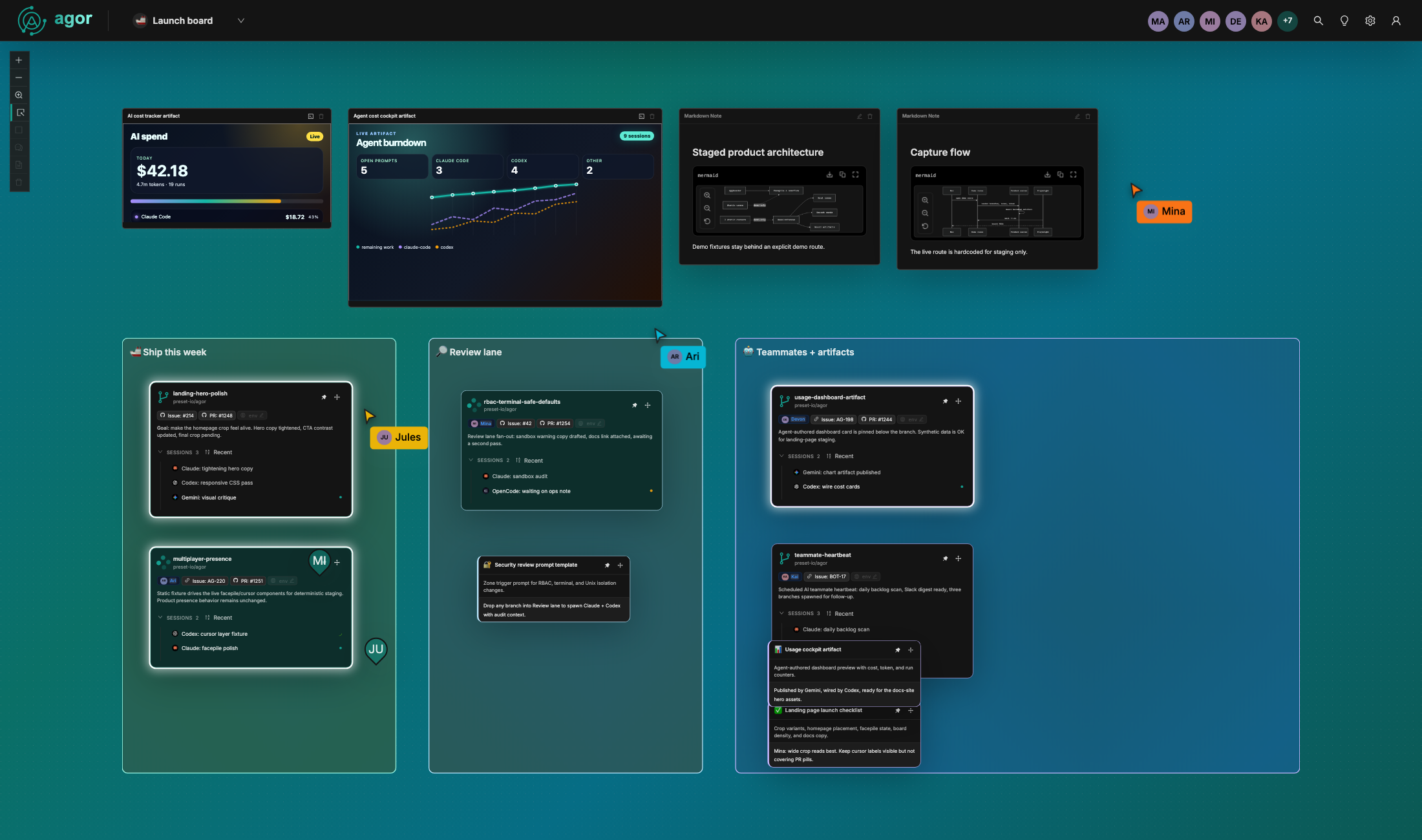The height and width of the screenshot is (840, 1422).
Task: Open console of Agent cost cockpit artifact
Action: 641,116
